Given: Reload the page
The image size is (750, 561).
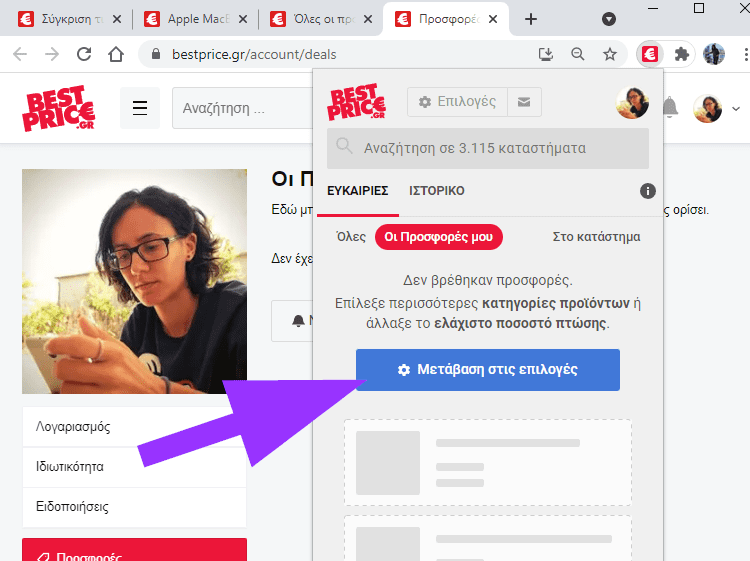Looking at the screenshot, I should [x=84, y=54].
